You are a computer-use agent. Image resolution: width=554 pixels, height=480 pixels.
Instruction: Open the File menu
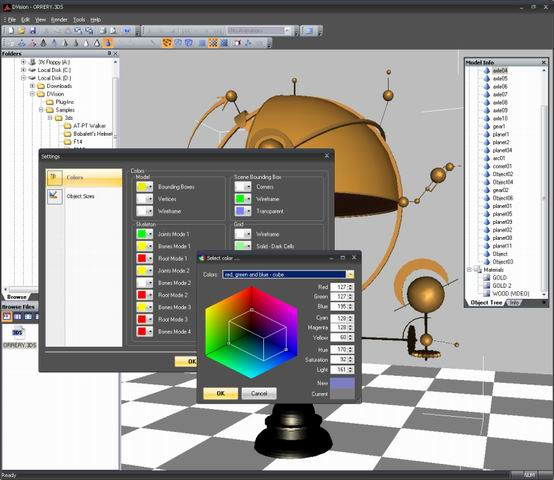12,20
